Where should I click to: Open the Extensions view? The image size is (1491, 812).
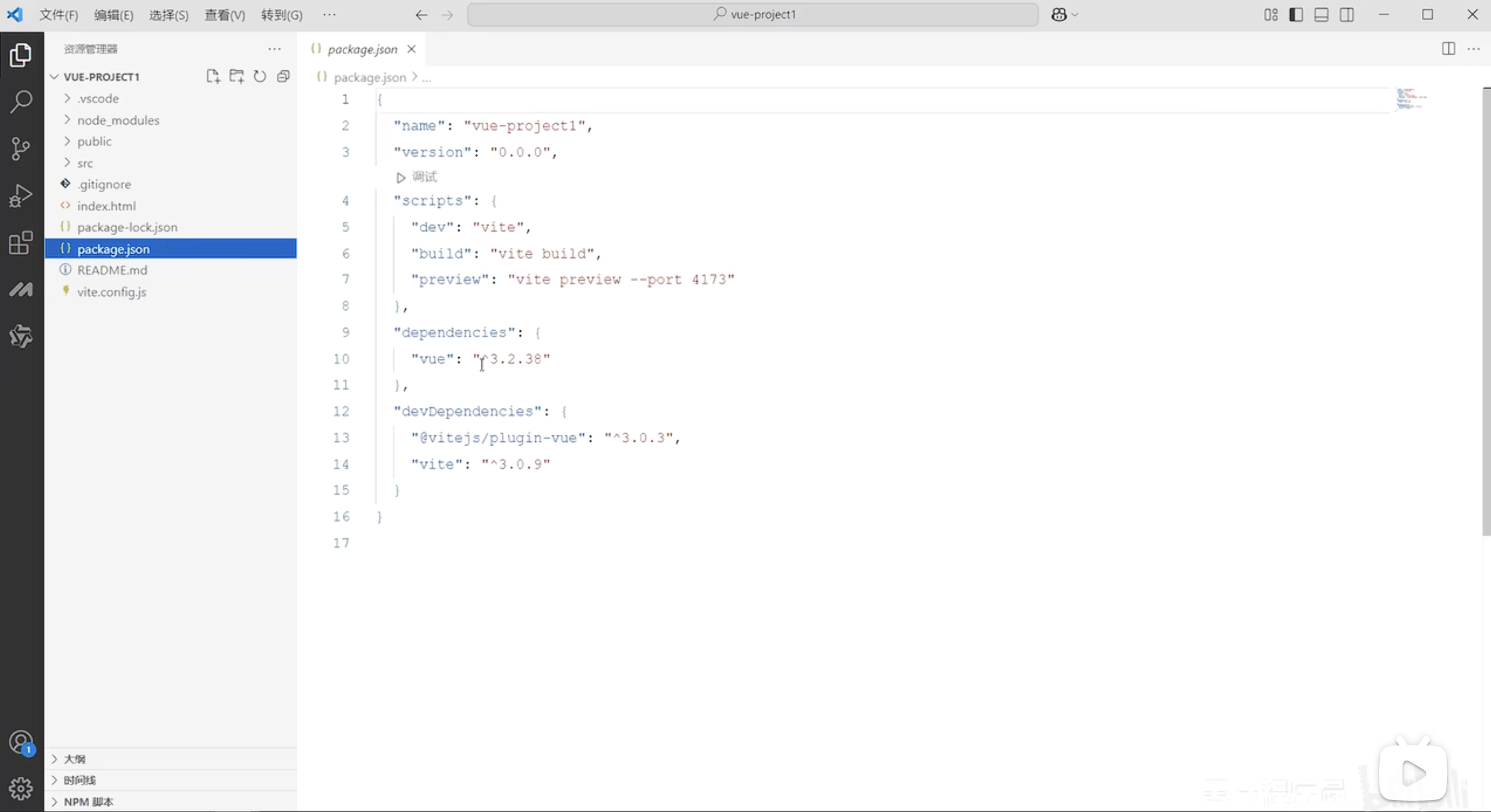[x=21, y=242]
